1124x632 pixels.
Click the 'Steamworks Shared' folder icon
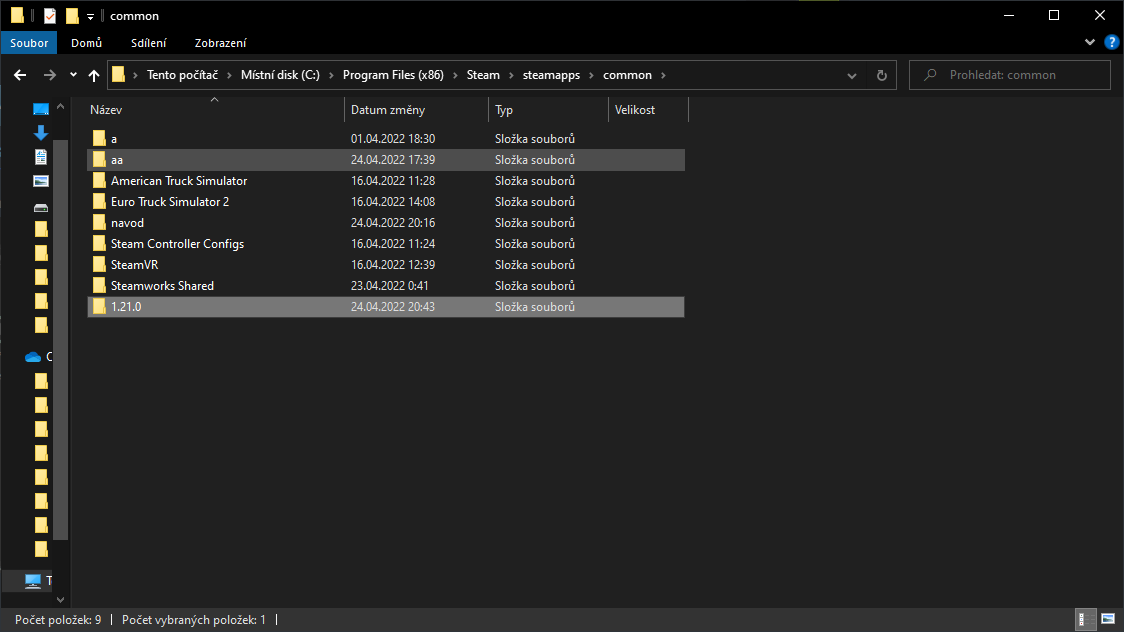pyautogui.click(x=99, y=285)
